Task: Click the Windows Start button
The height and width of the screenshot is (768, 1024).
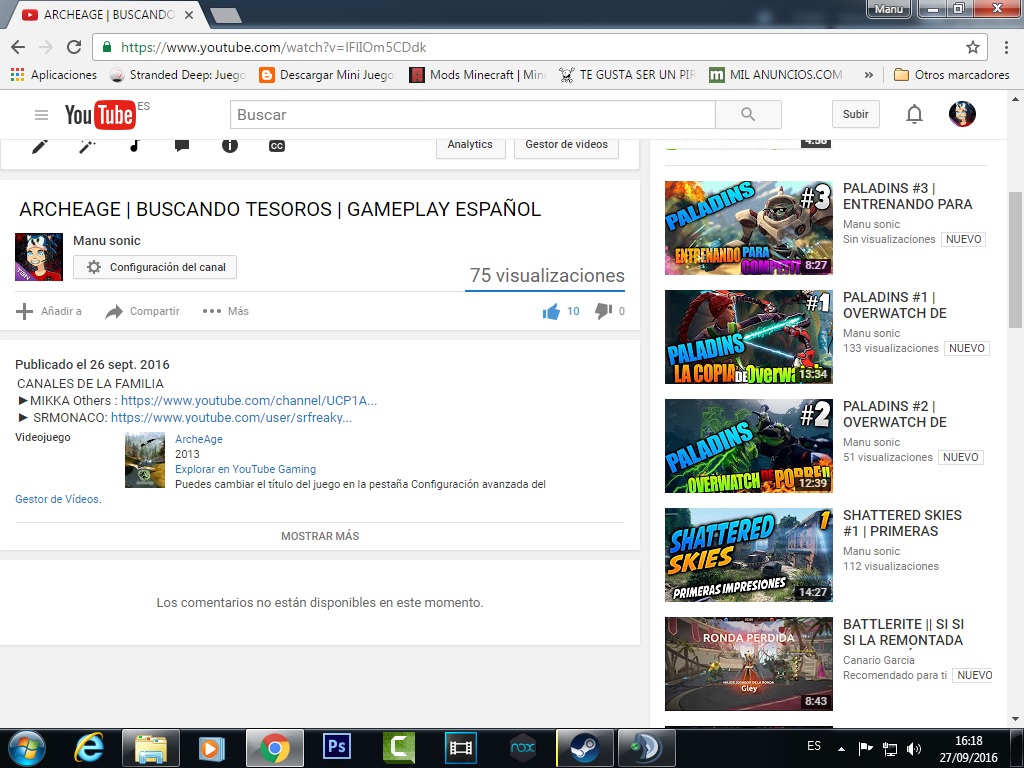Action: 27,747
